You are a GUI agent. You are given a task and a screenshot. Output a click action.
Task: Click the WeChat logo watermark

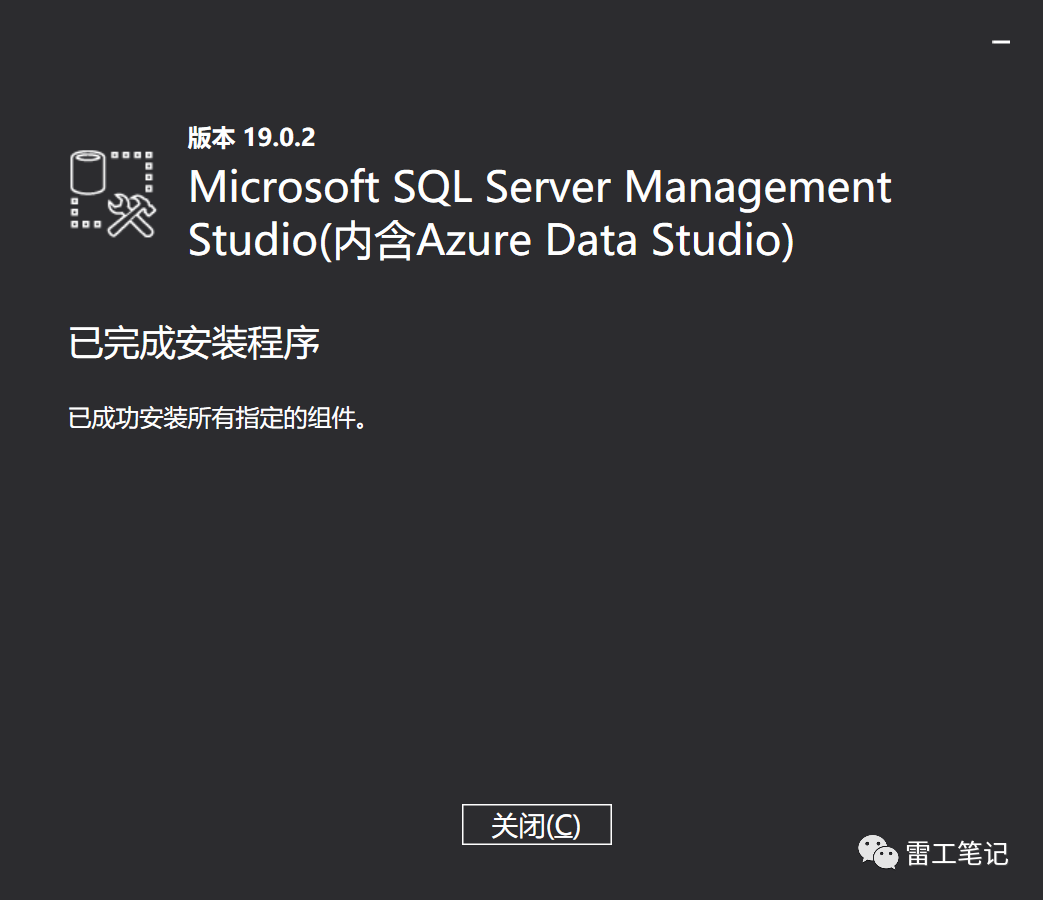878,852
